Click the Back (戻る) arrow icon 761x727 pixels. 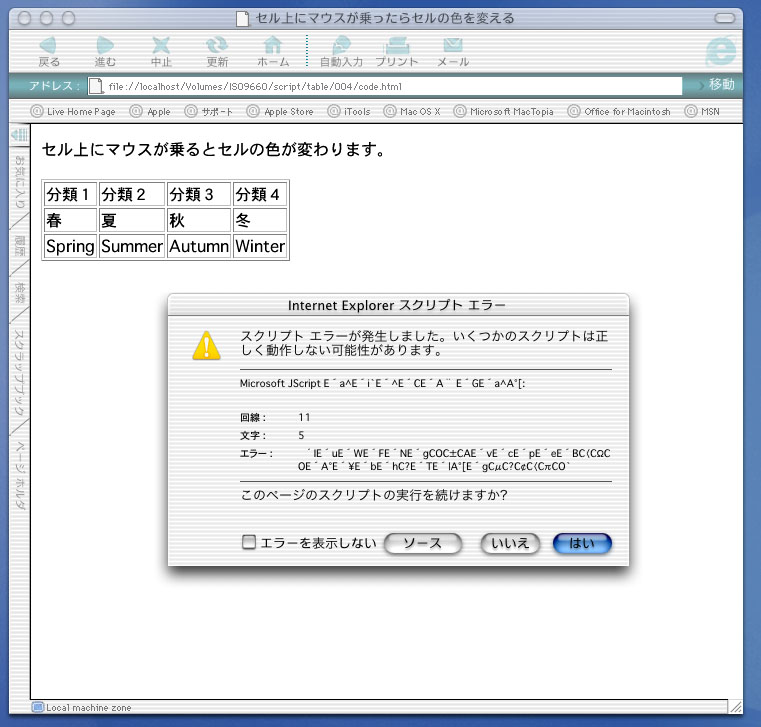pyautogui.click(x=48, y=45)
